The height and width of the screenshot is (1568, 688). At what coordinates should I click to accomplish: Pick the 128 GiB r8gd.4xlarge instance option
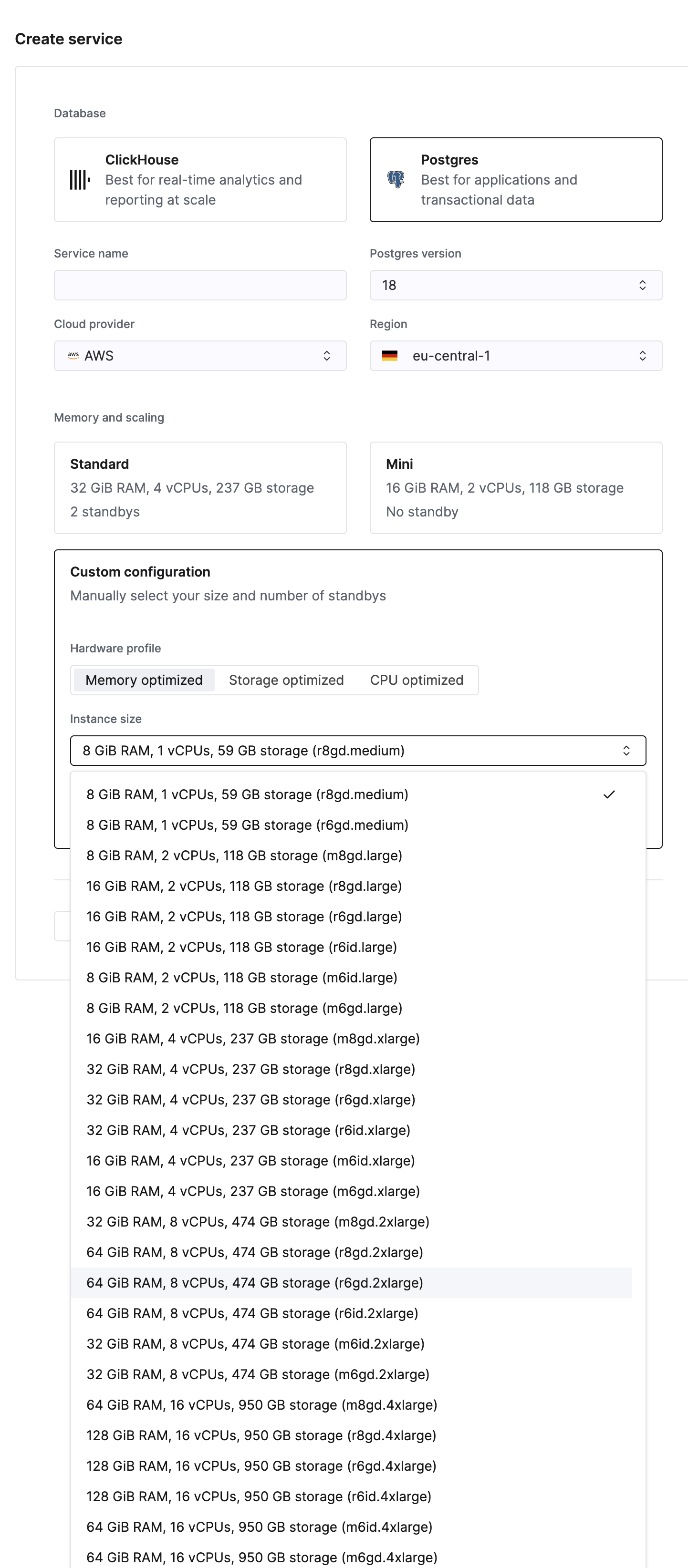pyautogui.click(x=261, y=1435)
